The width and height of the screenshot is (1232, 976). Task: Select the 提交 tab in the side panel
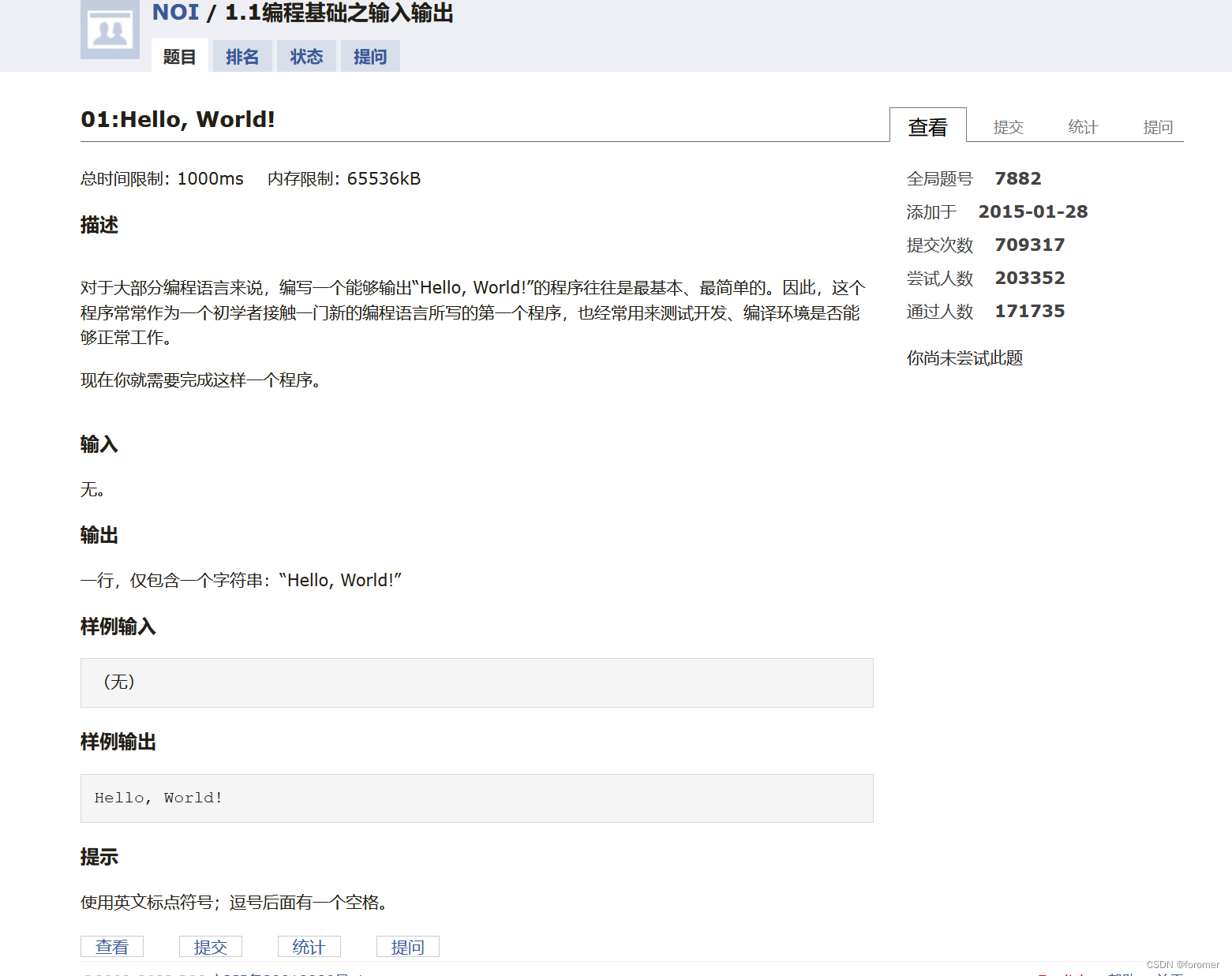[1008, 126]
